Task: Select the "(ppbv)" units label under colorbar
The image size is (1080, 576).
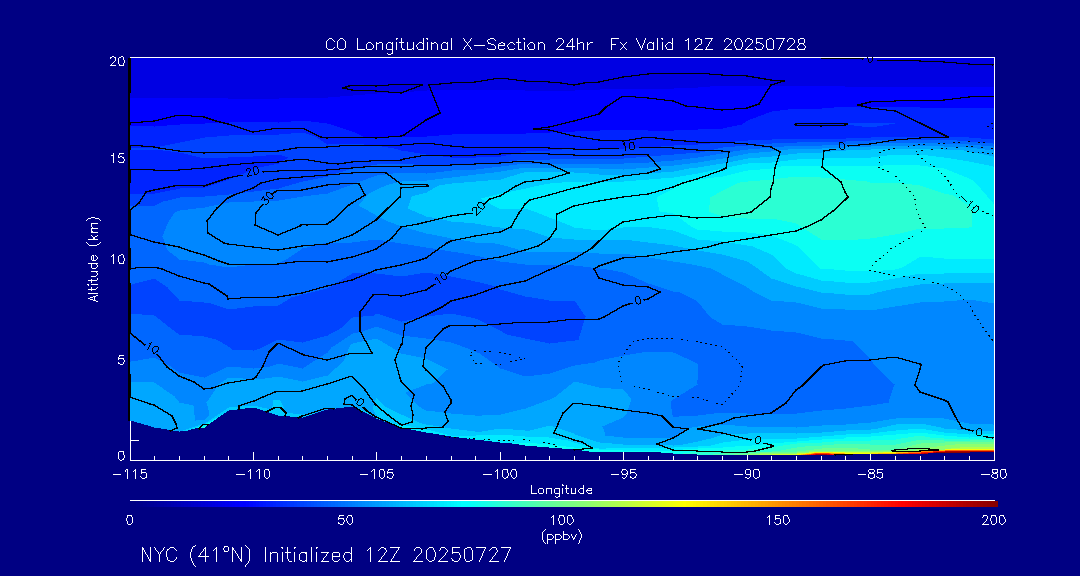Action: coord(562,537)
